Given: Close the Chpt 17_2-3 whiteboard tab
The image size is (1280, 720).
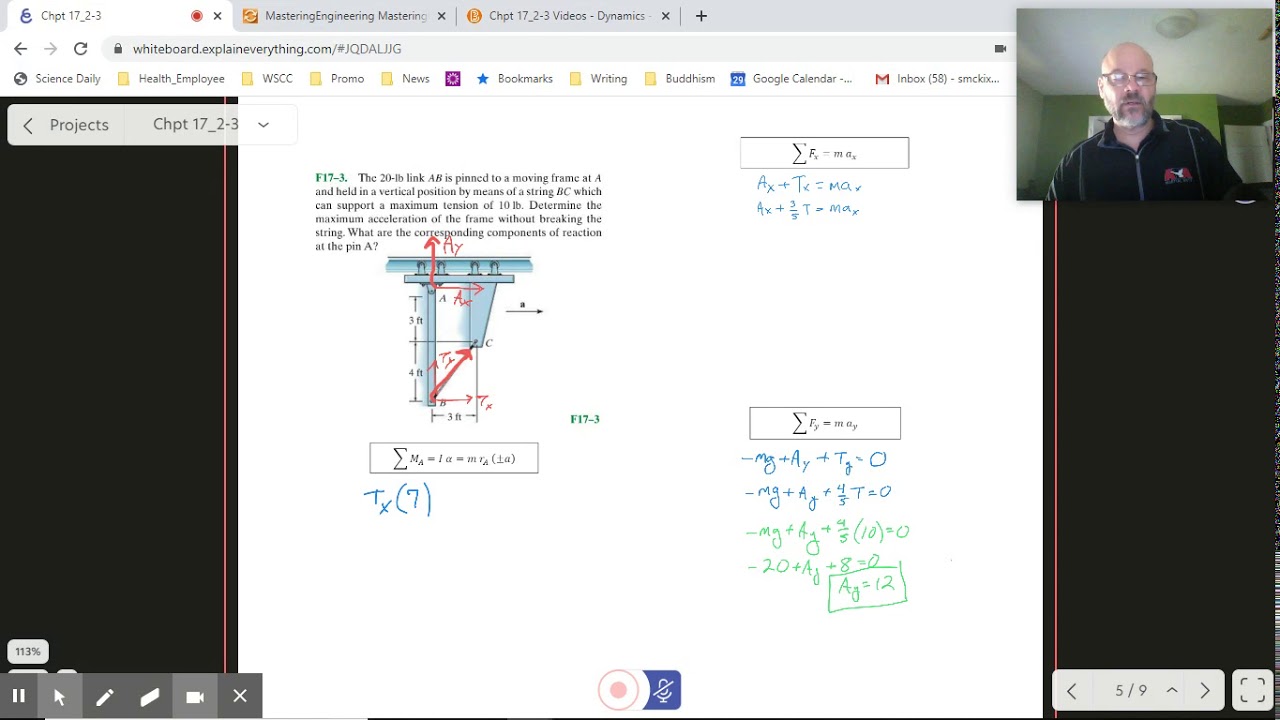Looking at the screenshot, I should [x=217, y=16].
